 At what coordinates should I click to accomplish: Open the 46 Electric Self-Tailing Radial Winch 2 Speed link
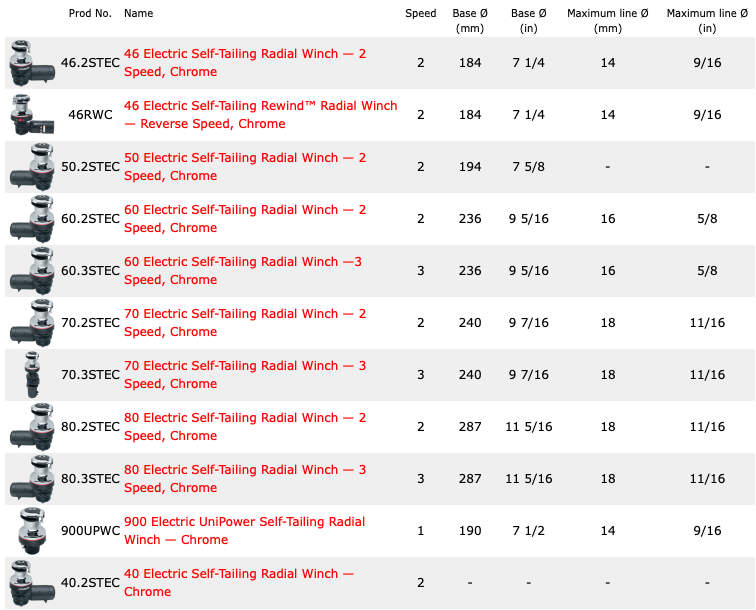coord(245,62)
